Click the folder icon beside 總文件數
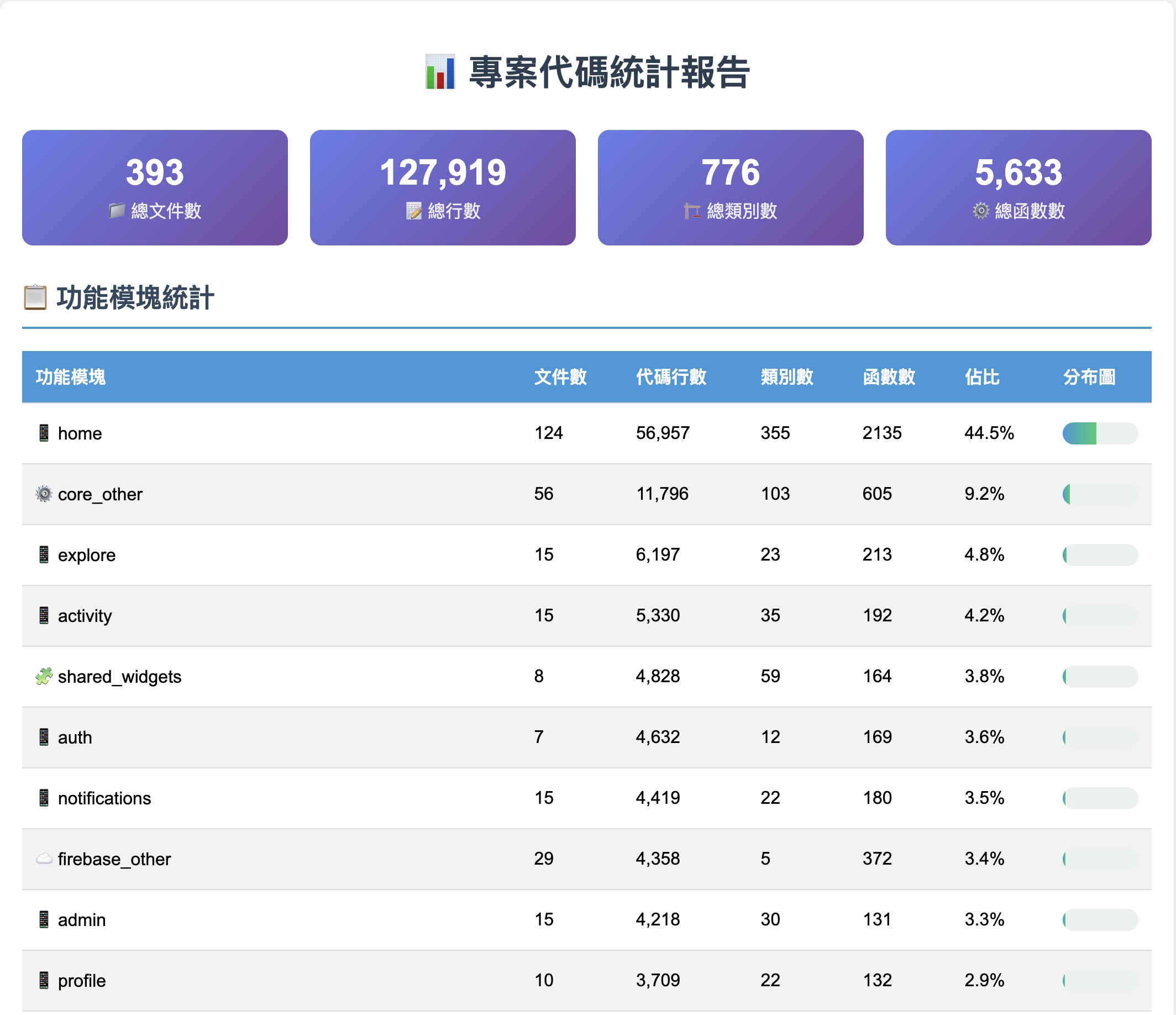1176x1015 pixels. [117, 211]
